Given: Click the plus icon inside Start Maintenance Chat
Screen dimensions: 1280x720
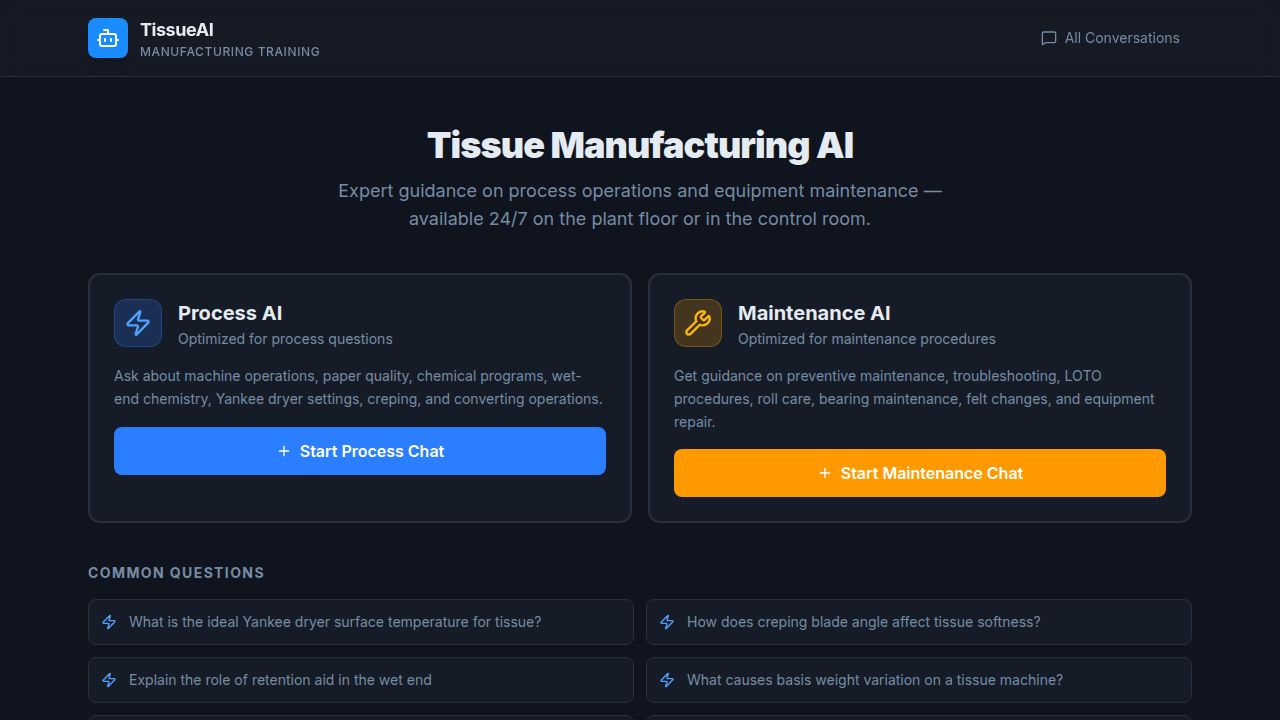Looking at the screenshot, I should pyautogui.click(x=825, y=472).
